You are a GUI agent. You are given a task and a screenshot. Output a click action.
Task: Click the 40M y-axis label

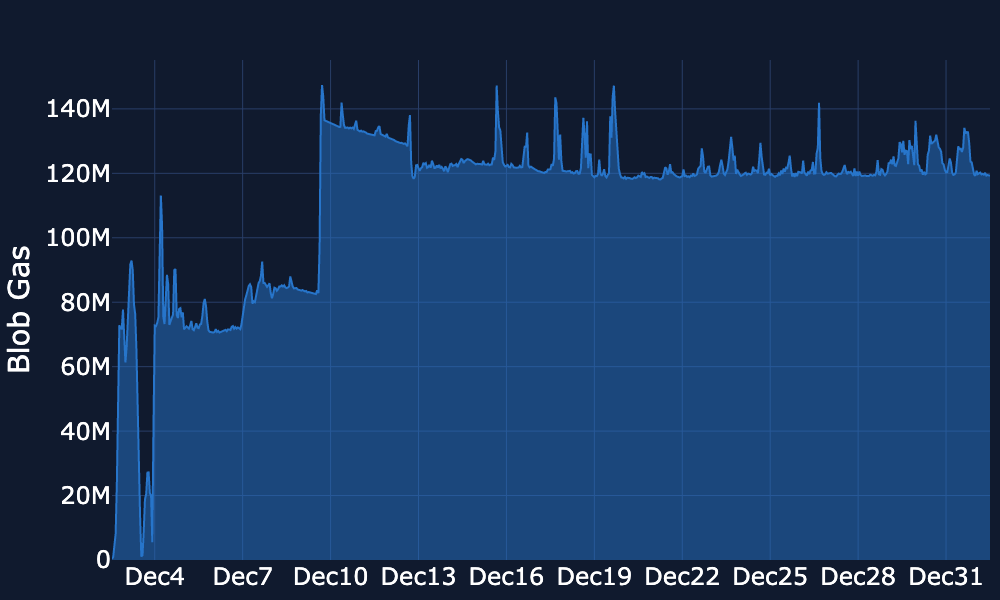pos(85,431)
